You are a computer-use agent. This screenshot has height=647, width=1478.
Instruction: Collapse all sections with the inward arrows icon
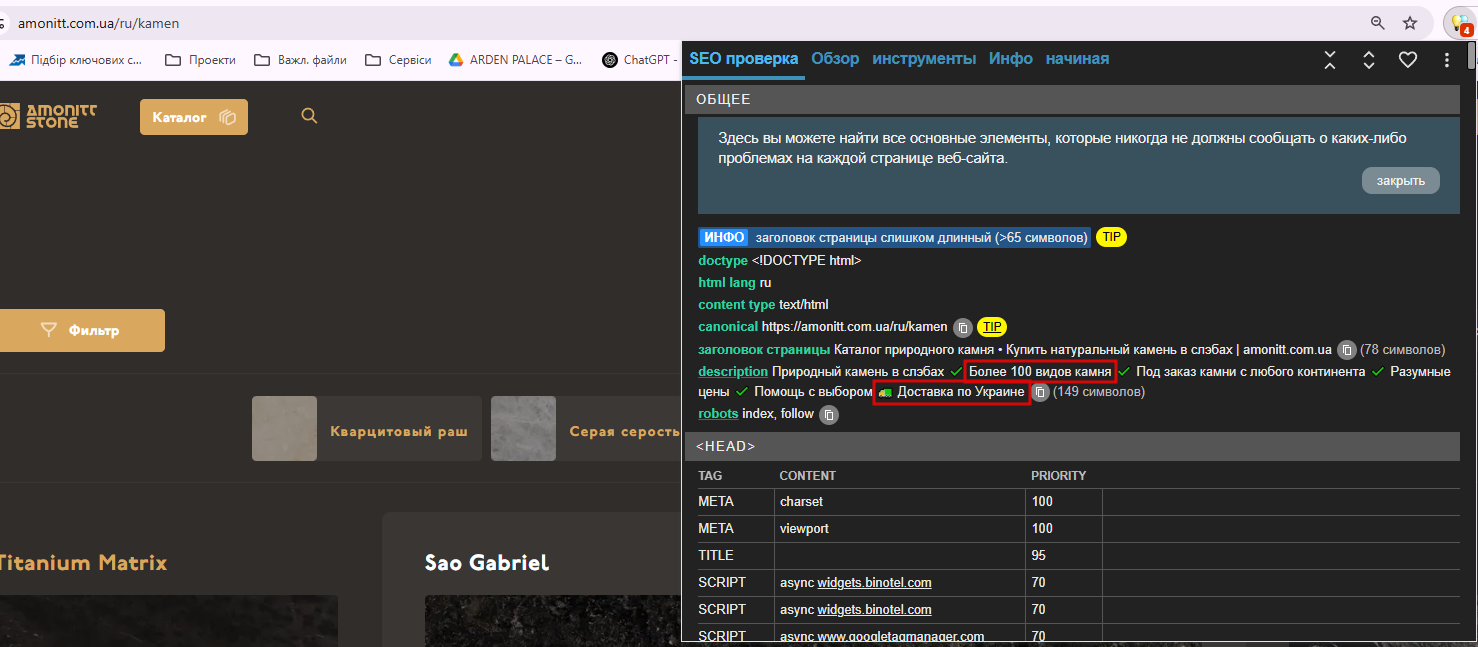click(1330, 60)
